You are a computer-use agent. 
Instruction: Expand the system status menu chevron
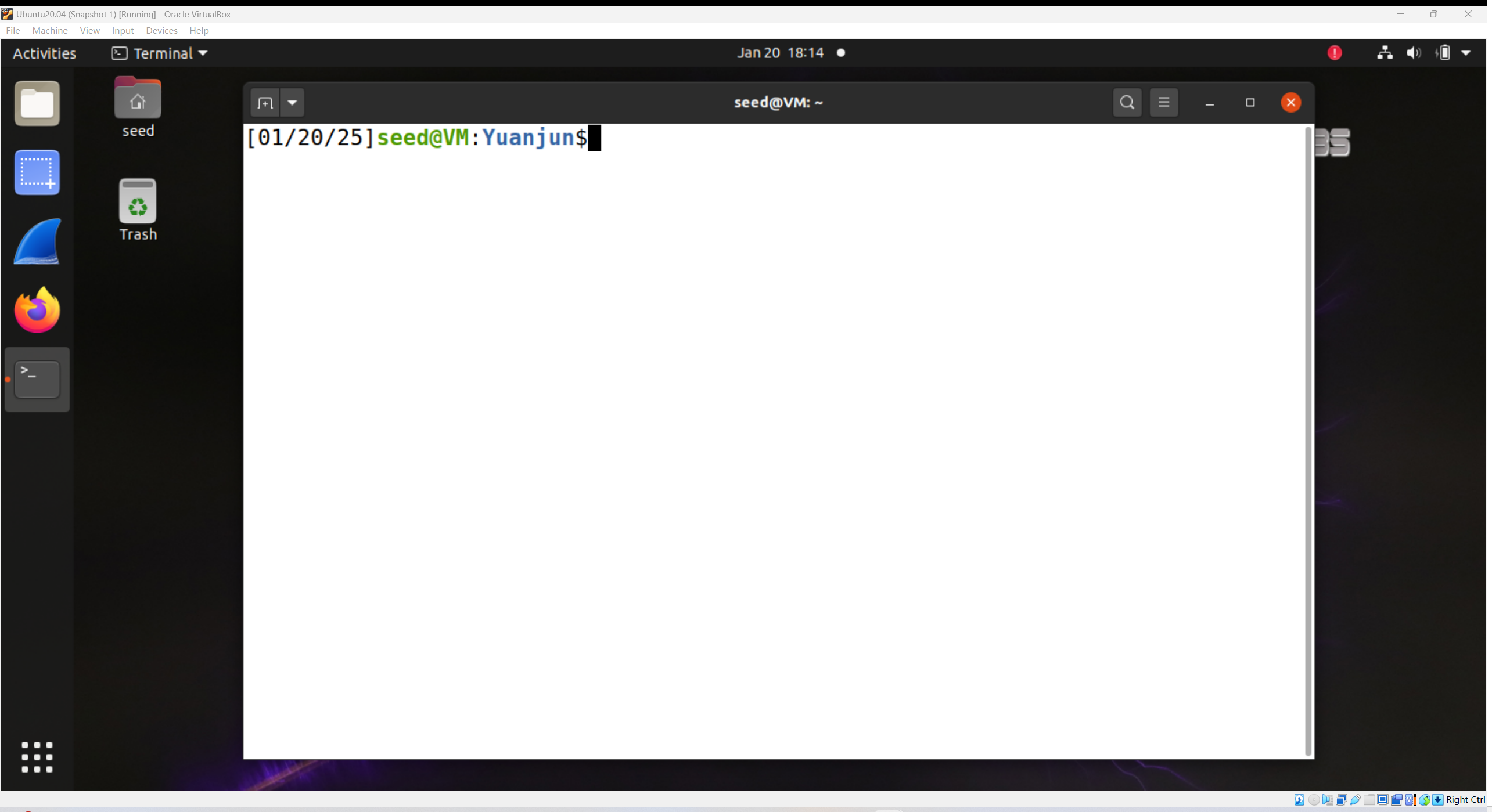pos(1466,52)
